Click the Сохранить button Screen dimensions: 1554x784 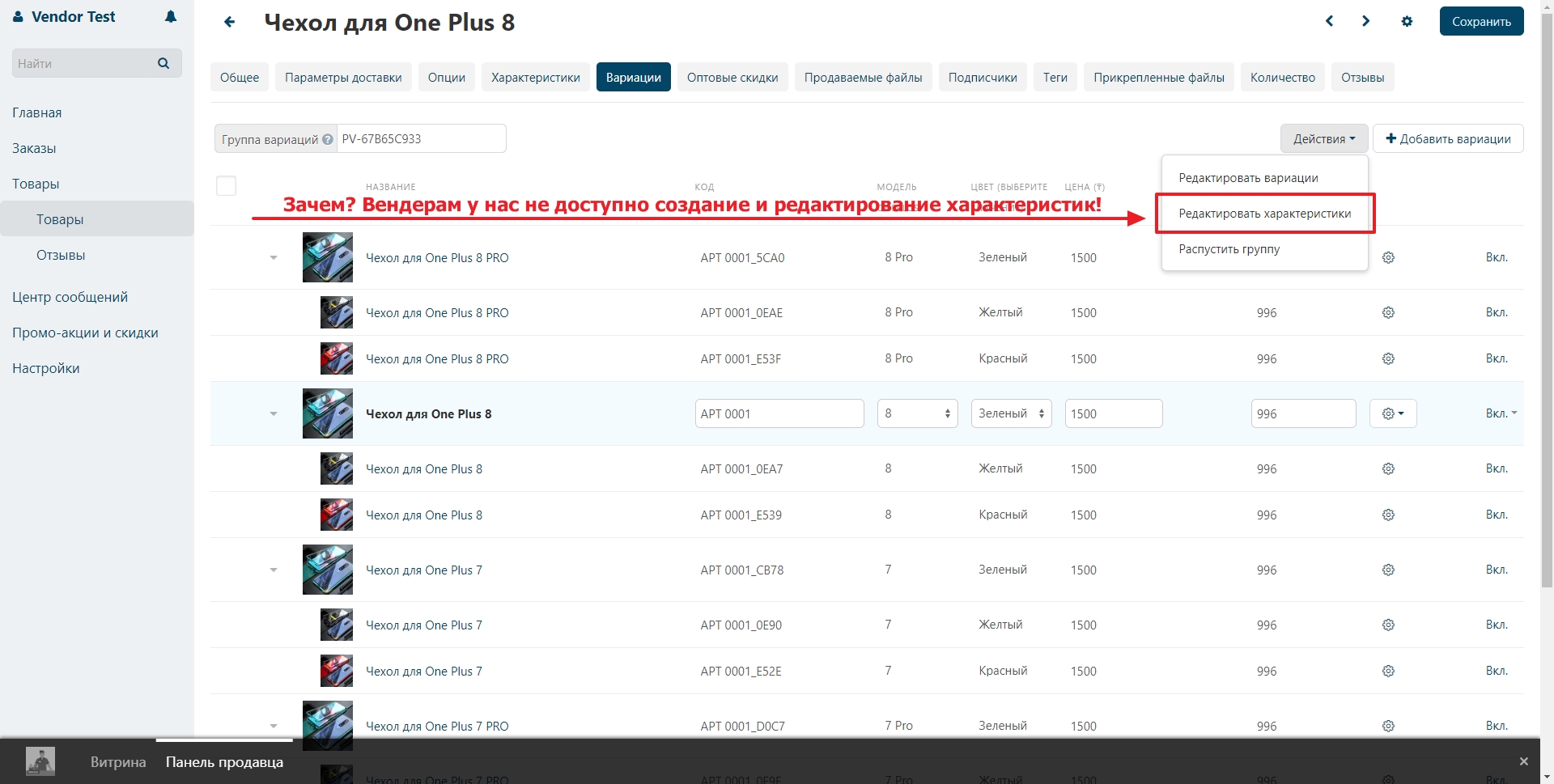pos(1481,21)
